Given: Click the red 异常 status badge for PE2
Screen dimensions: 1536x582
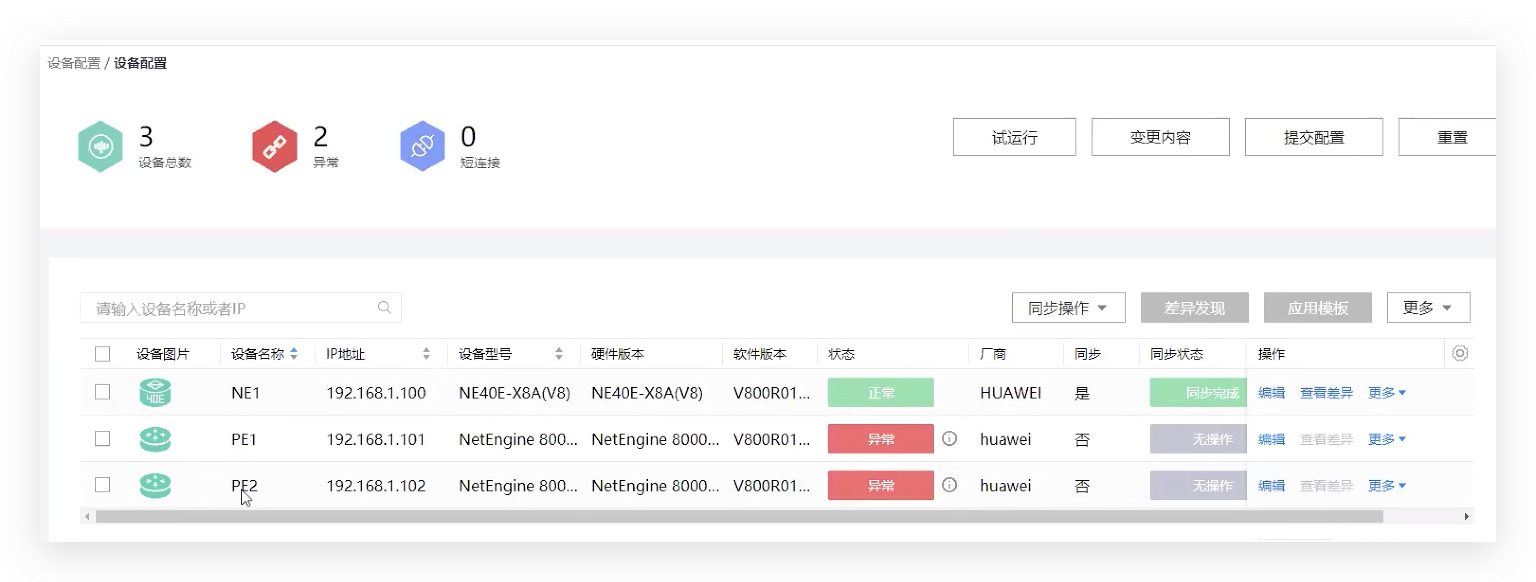Looking at the screenshot, I should (881, 486).
